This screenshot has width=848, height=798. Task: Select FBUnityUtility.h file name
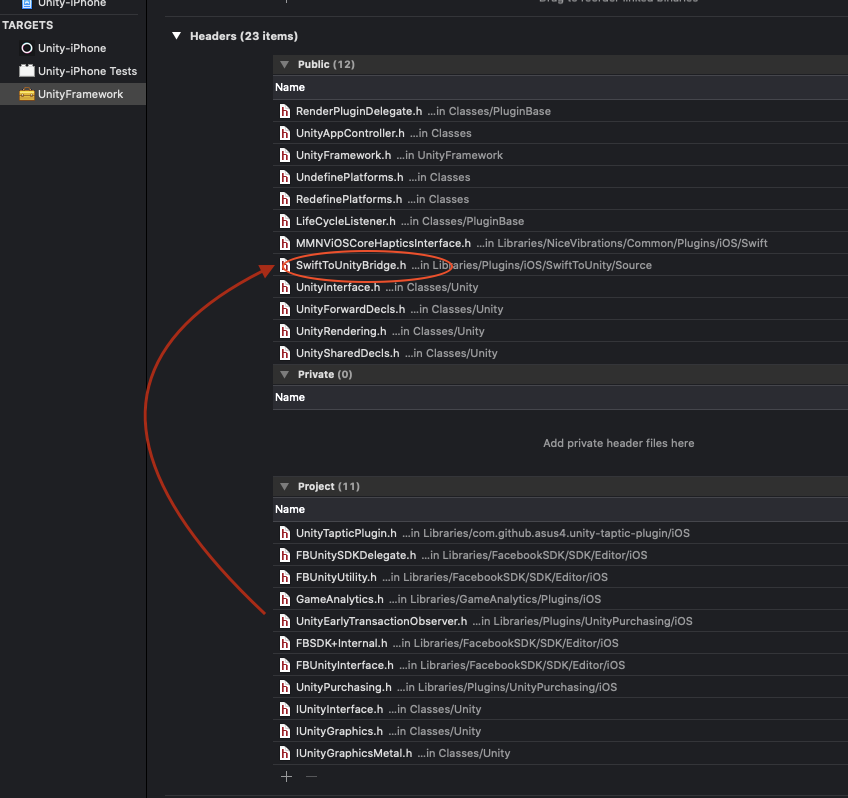coord(336,577)
